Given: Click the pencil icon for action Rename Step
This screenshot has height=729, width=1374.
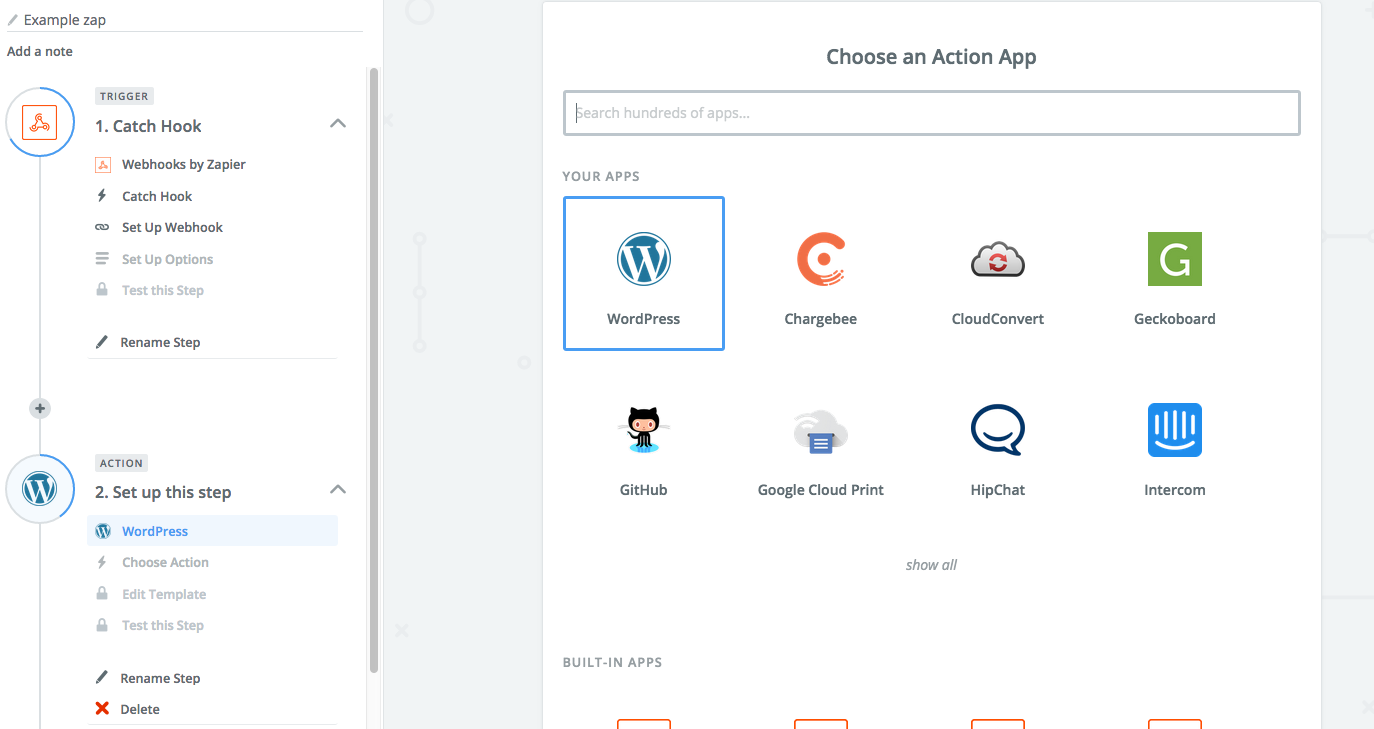Looking at the screenshot, I should (102, 678).
